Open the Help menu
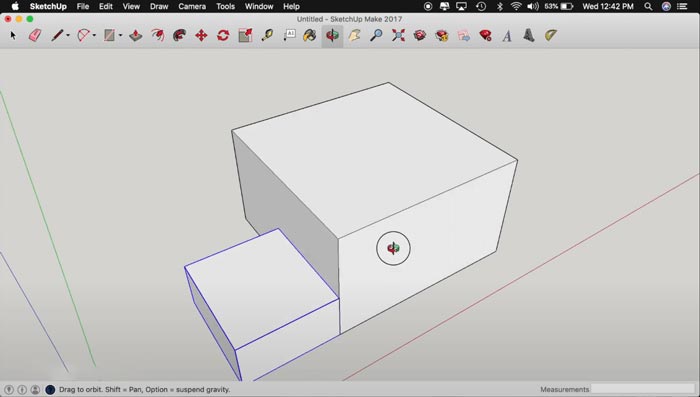The width and height of the screenshot is (700, 397). [x=292, y=6]
